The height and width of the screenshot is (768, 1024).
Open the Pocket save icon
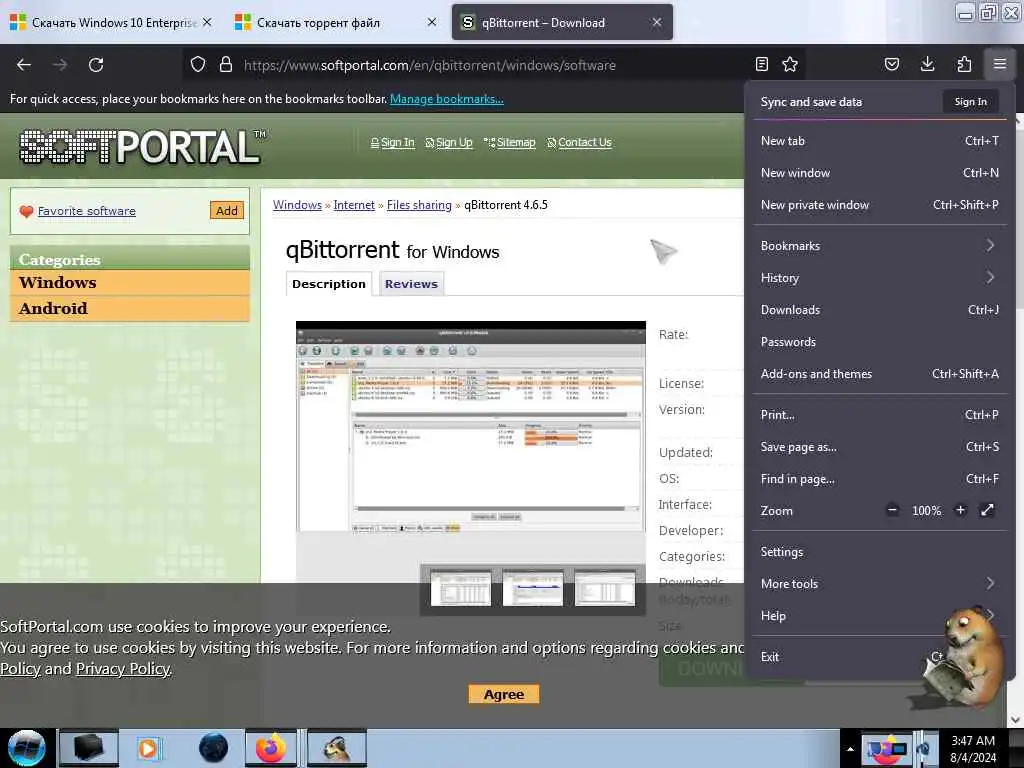coord(891,64)
